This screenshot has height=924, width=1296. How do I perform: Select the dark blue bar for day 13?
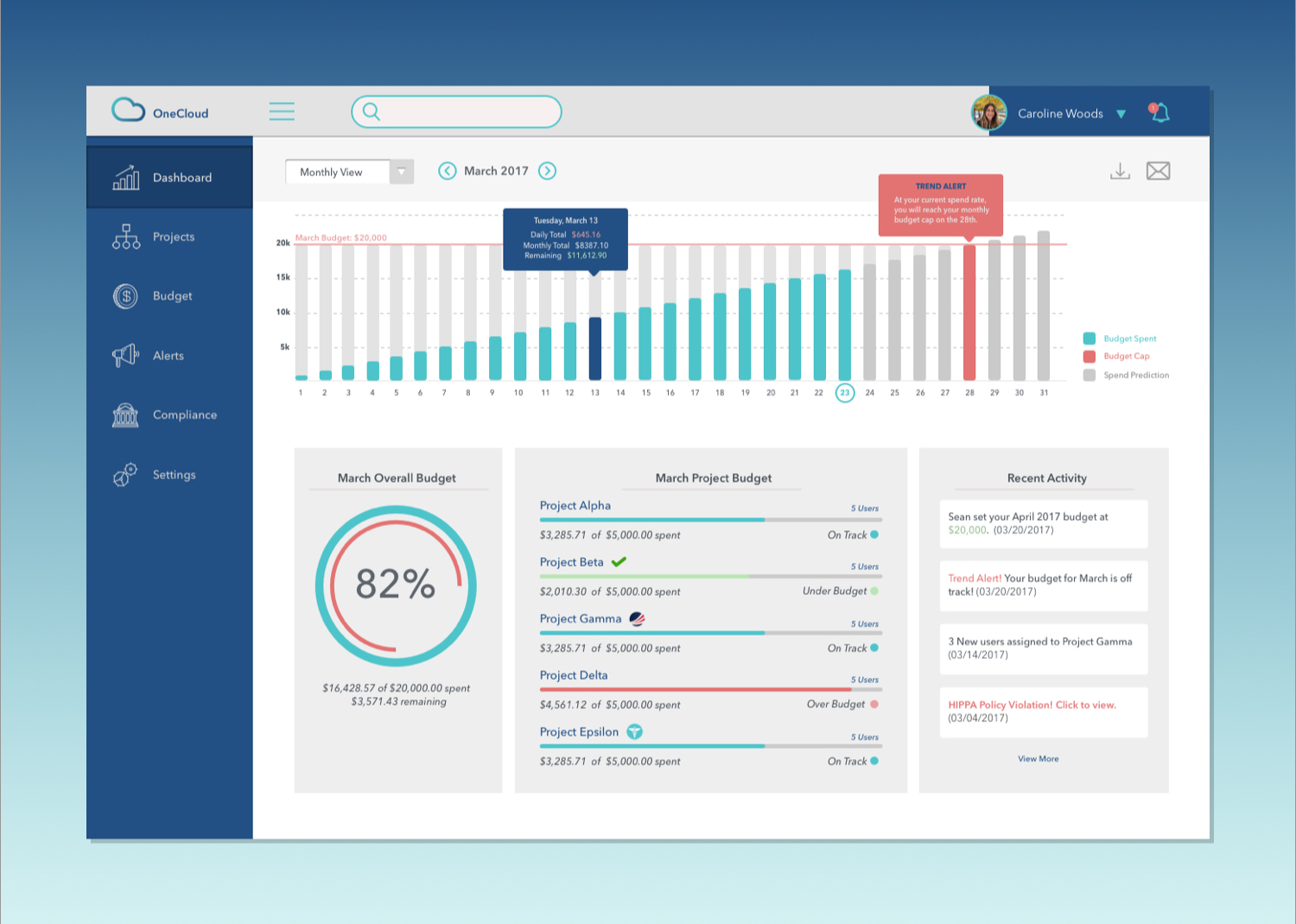point(595,349)
